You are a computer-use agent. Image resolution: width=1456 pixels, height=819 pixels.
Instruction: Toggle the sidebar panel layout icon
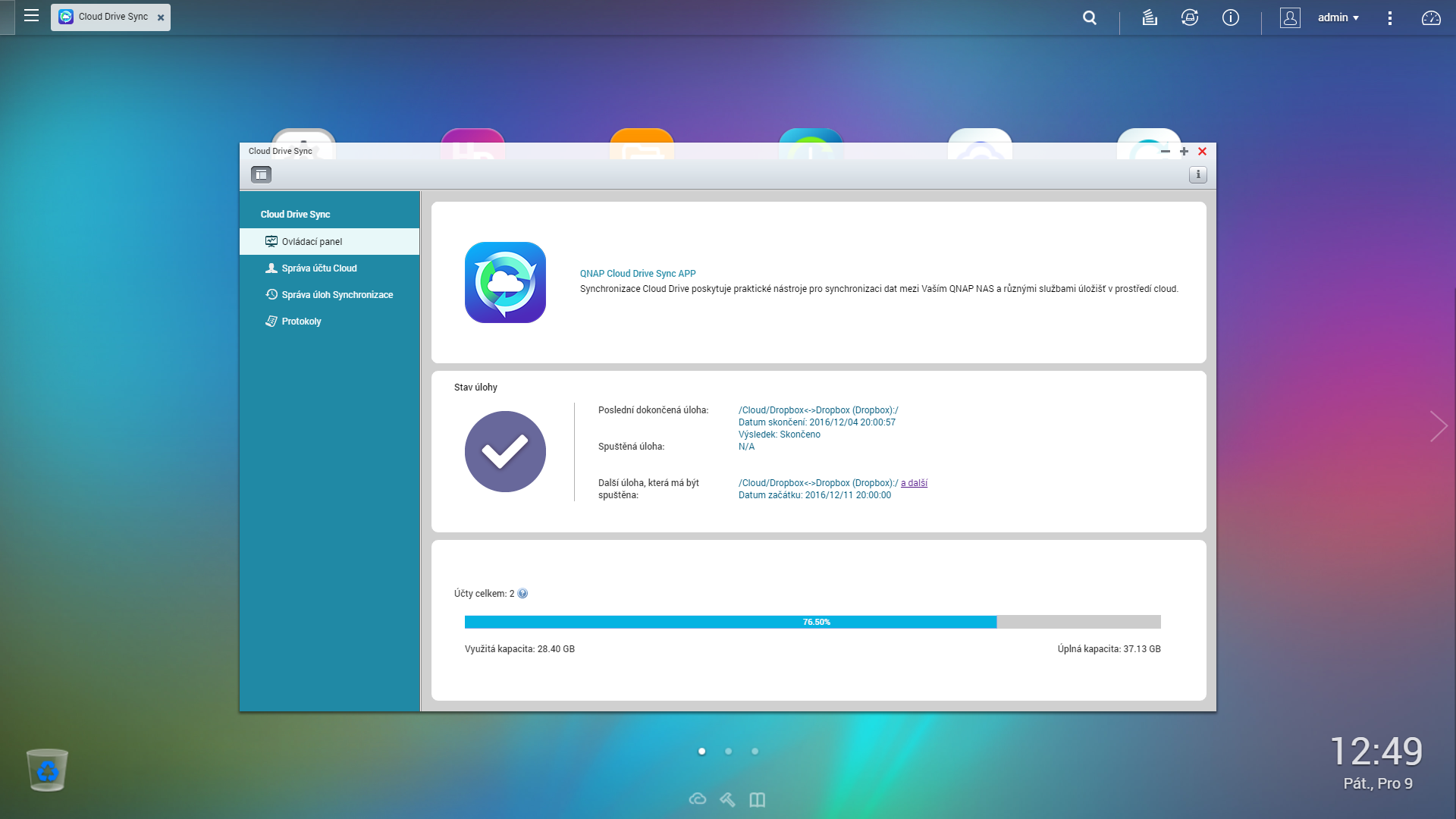point(261,175)
